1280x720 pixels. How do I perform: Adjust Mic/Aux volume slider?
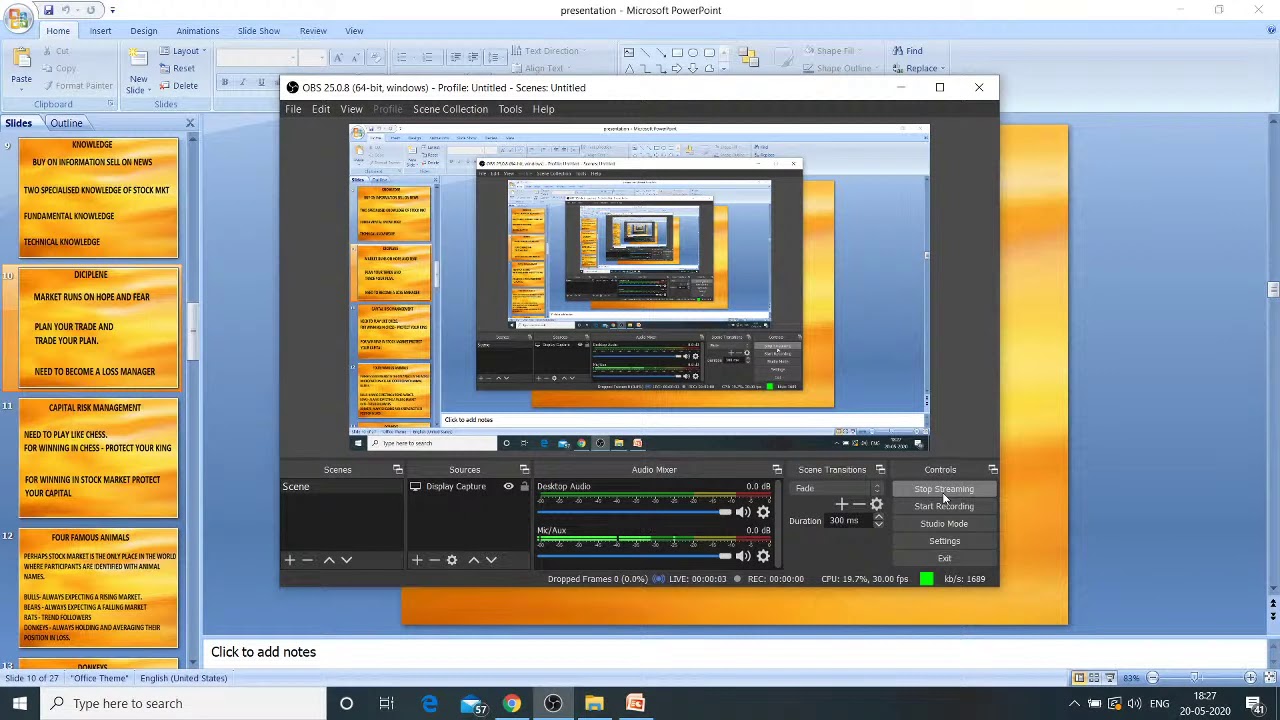pyautogui.click(x=635, y=556)
